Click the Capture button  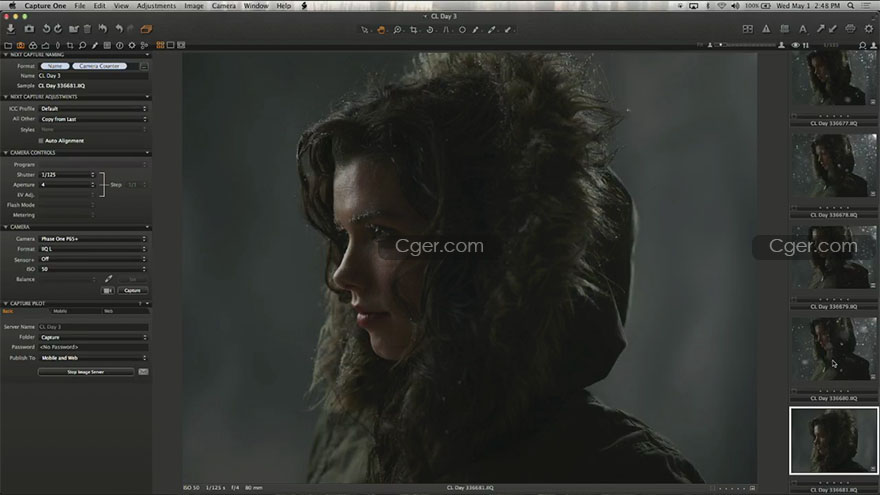[132, 290]
